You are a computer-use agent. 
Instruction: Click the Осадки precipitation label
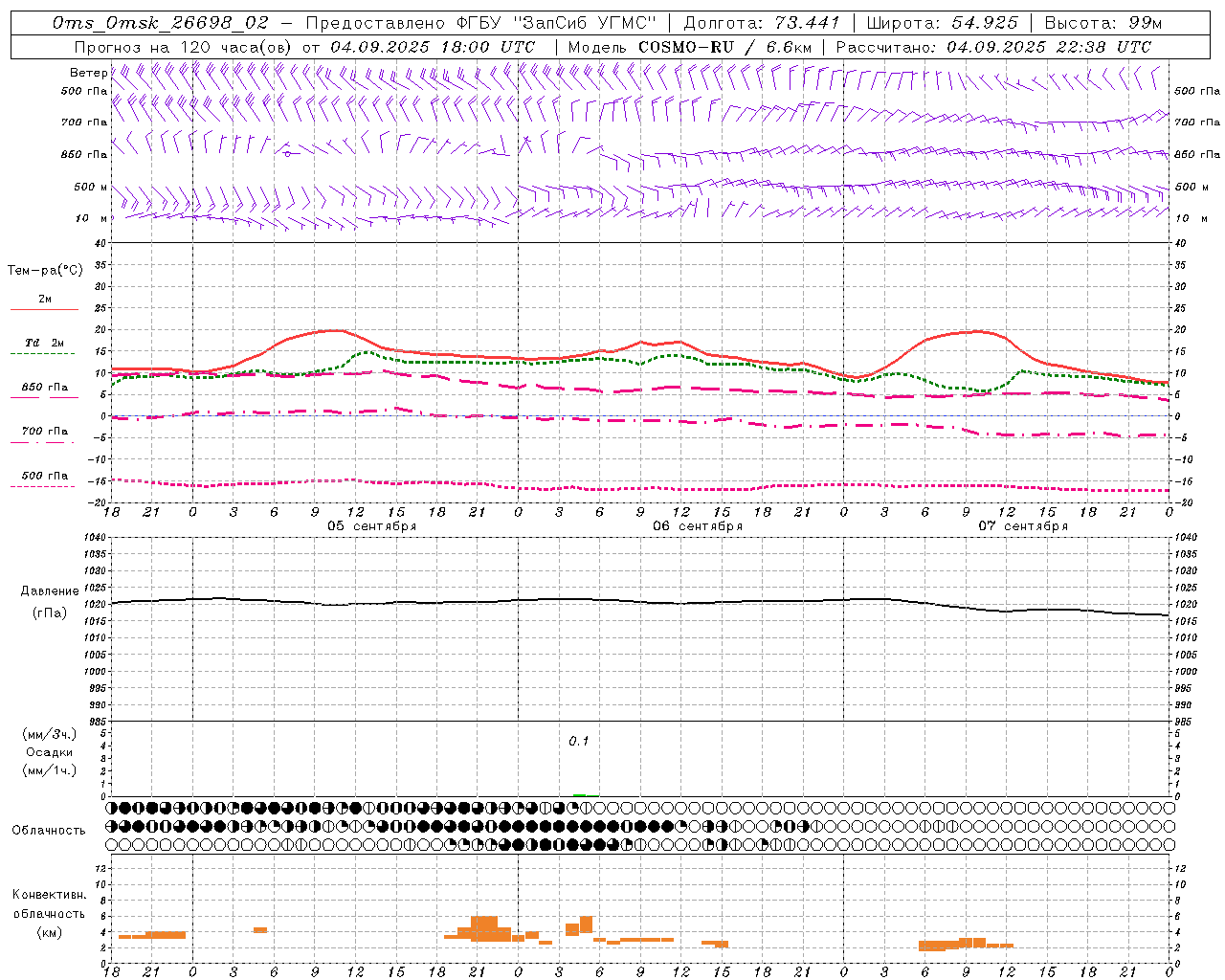click(x=50, y=752)
